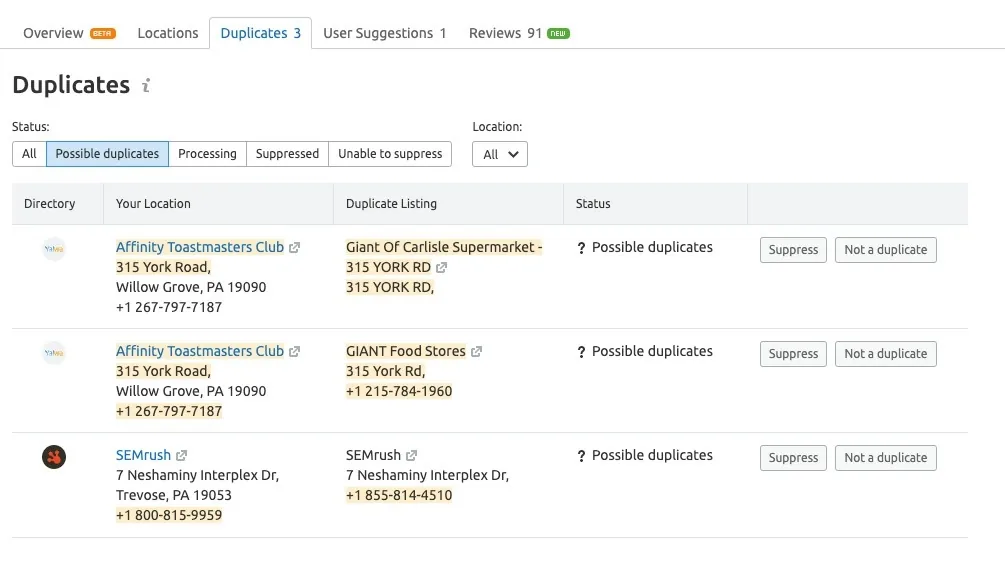Screen dimensions: 1005x575
Task: Click SEMrush name in Duplicate Listing column
Action: click(373, 454)
